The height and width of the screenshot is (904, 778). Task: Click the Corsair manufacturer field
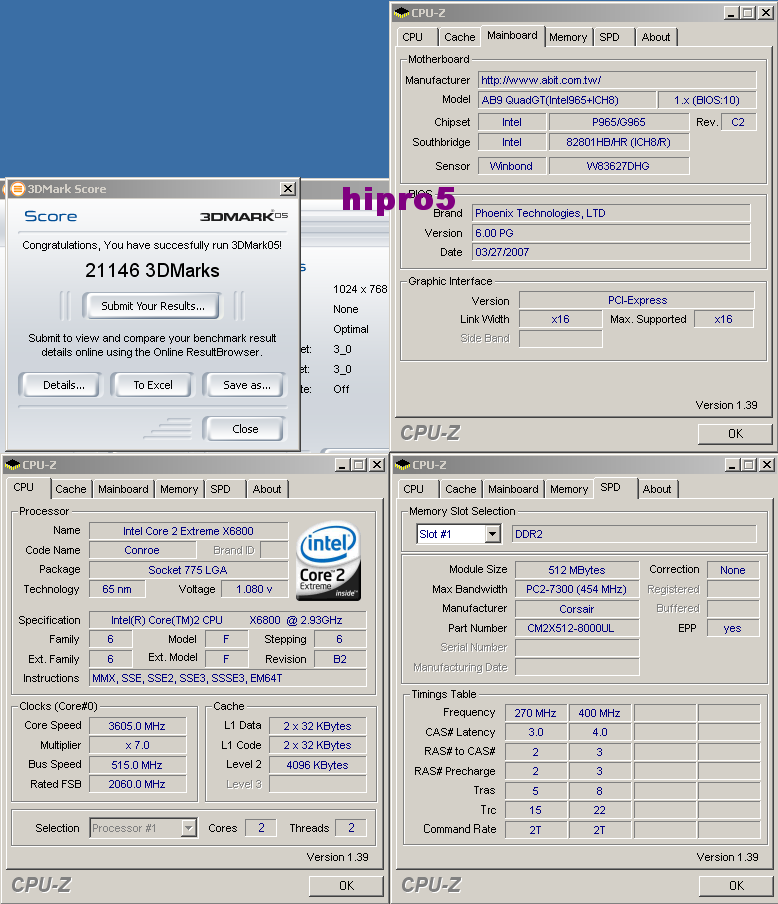pos(577,609)
